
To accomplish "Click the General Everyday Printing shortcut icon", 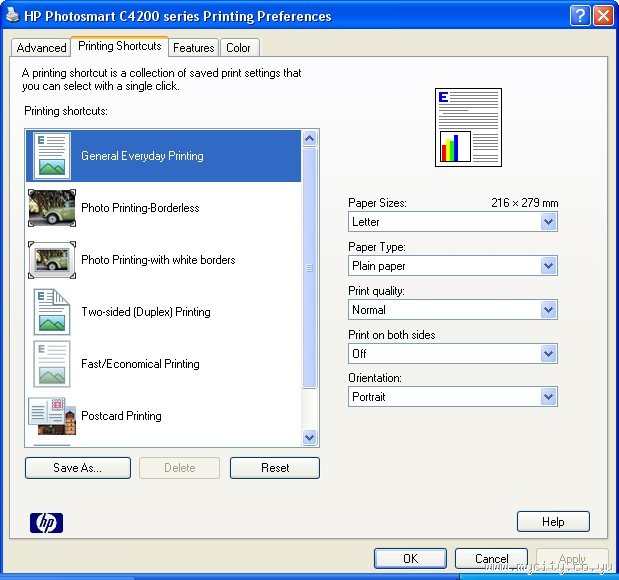I will click(x=52, y=156).
